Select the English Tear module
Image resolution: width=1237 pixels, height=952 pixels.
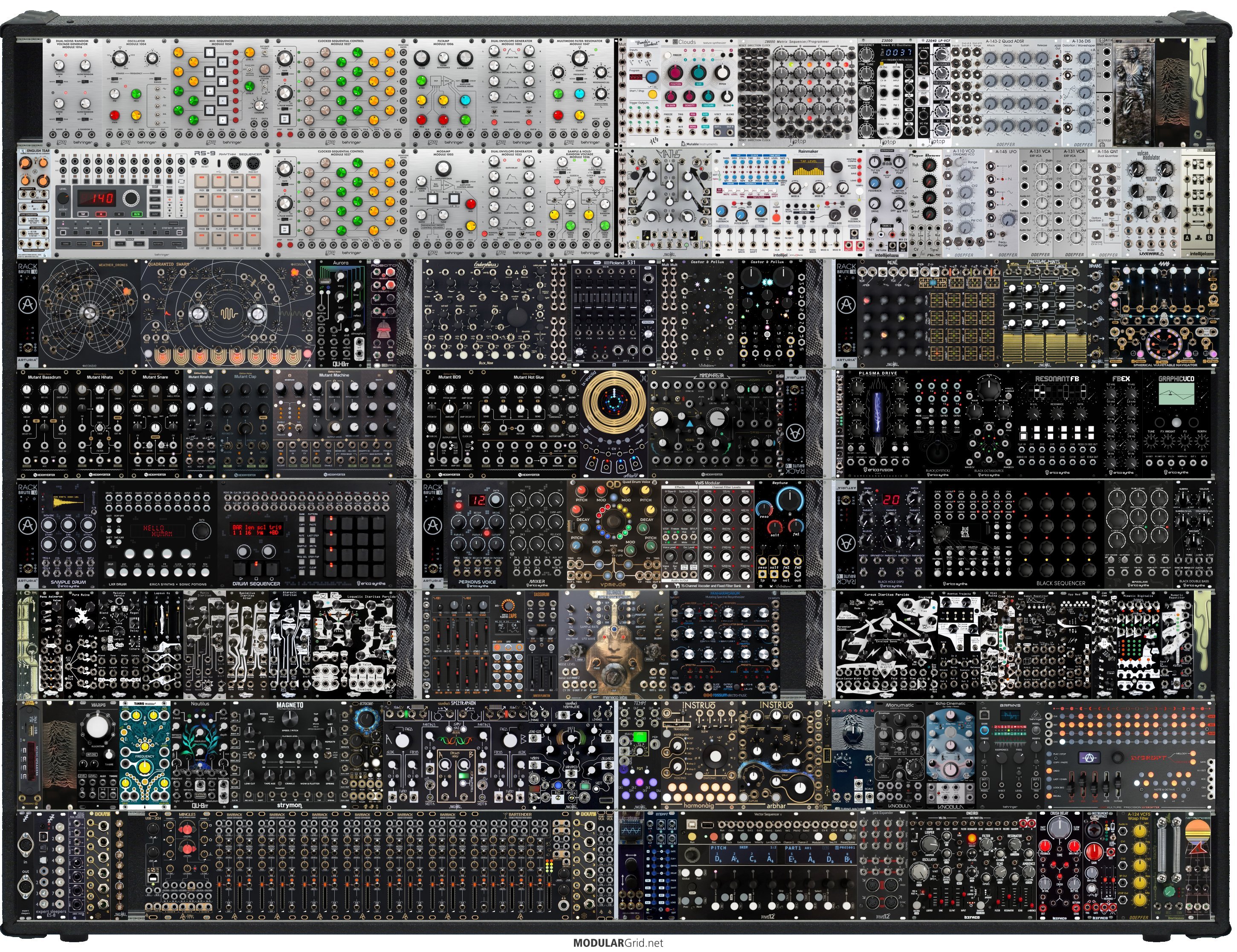click(34, 203)
